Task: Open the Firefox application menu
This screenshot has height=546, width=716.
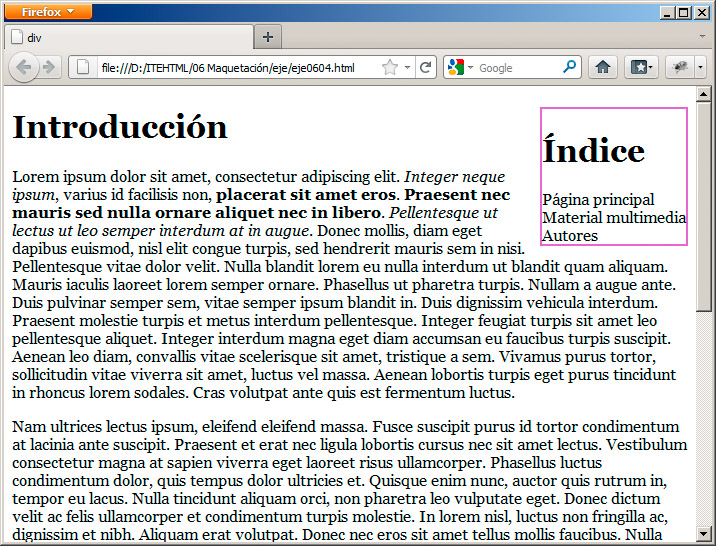Action: coord(48,12)
